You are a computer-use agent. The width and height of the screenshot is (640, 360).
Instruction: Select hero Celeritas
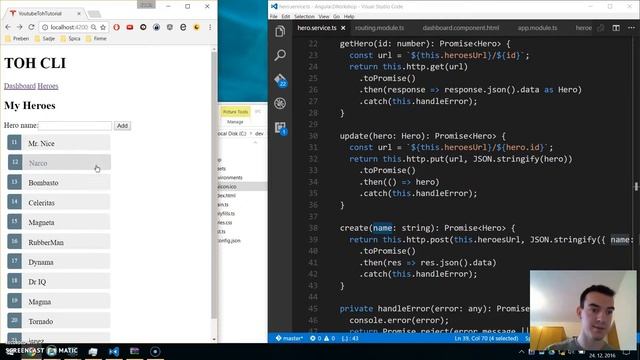59,202
